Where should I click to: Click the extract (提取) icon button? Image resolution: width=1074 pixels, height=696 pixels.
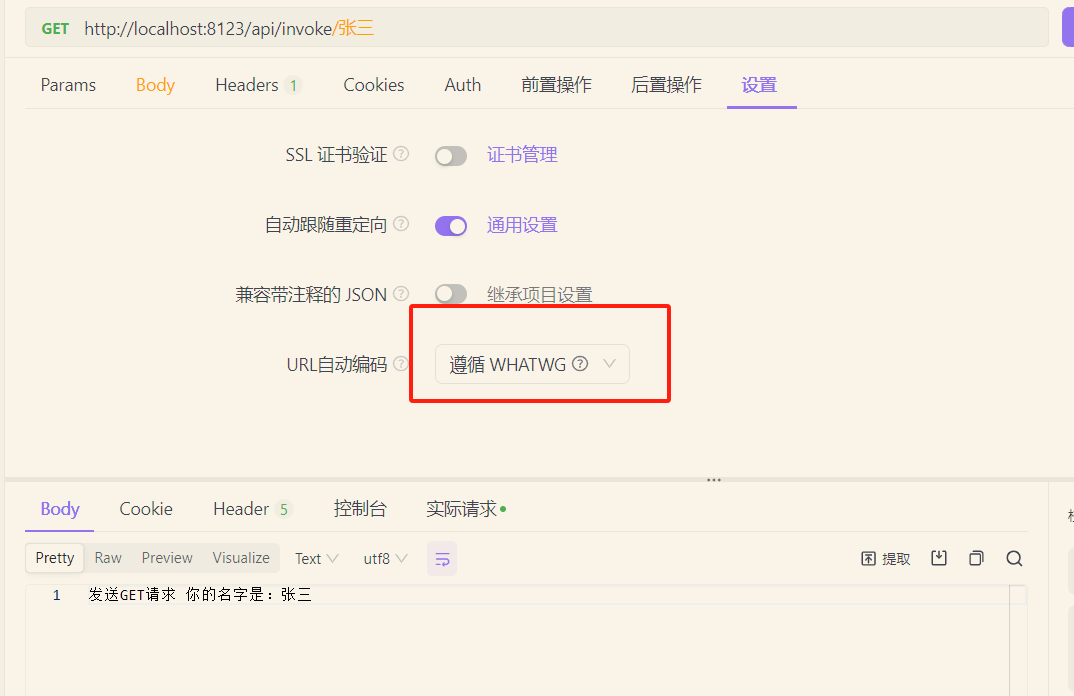886,559
